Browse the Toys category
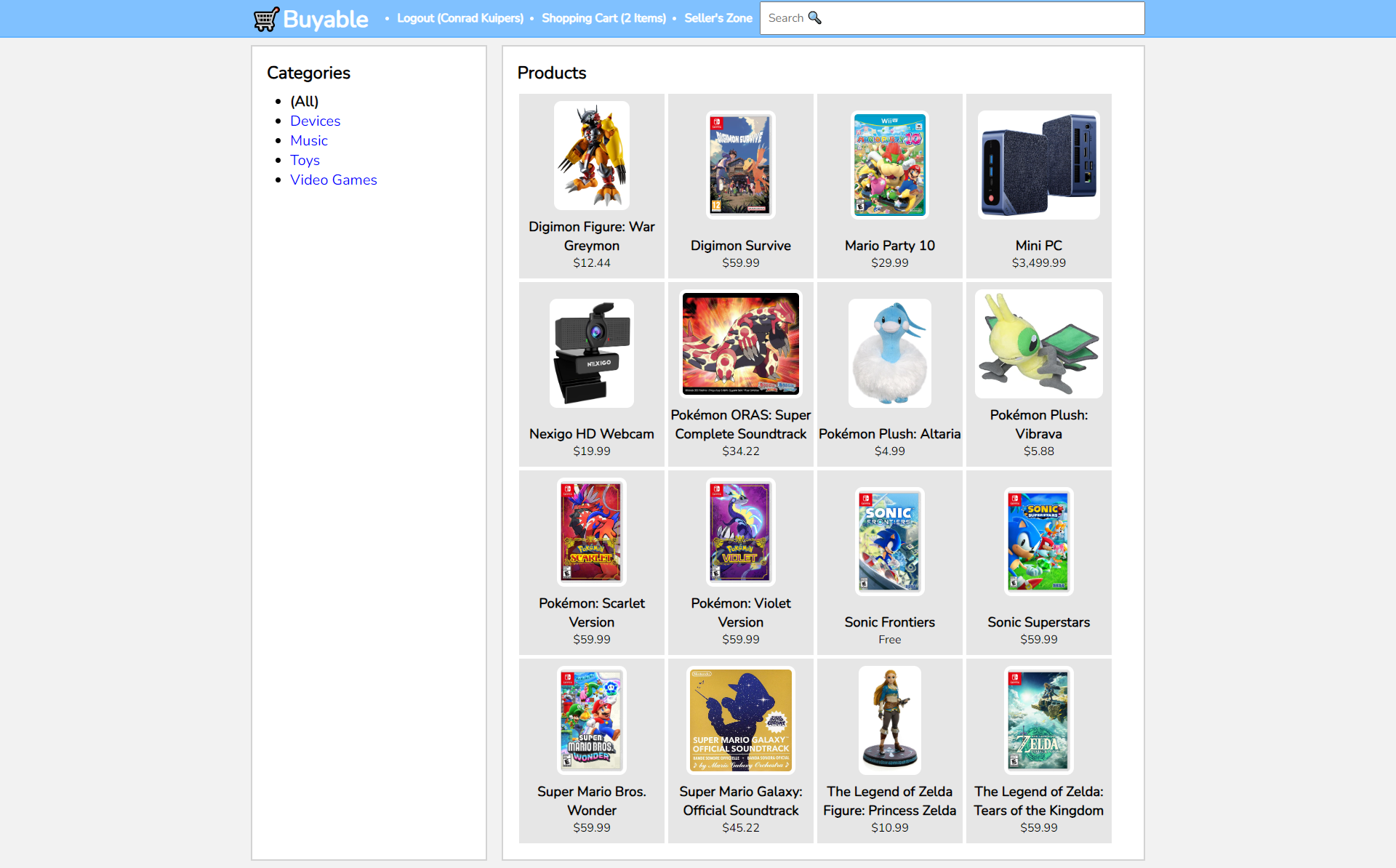This screenshot has width=1396, height=868. [305, 160]
